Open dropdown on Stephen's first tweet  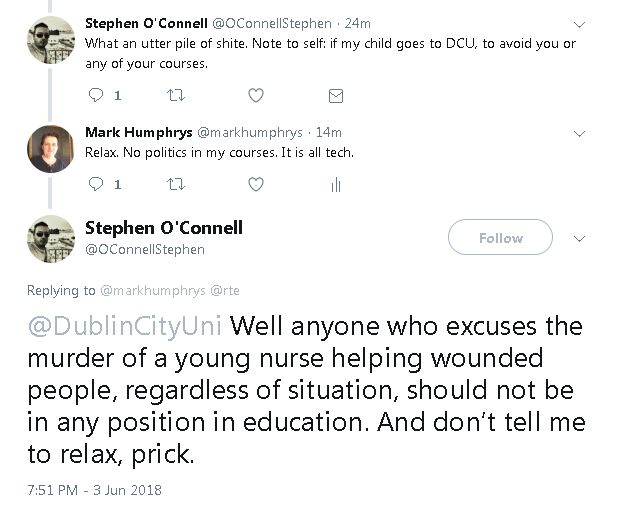pos(580,23)
